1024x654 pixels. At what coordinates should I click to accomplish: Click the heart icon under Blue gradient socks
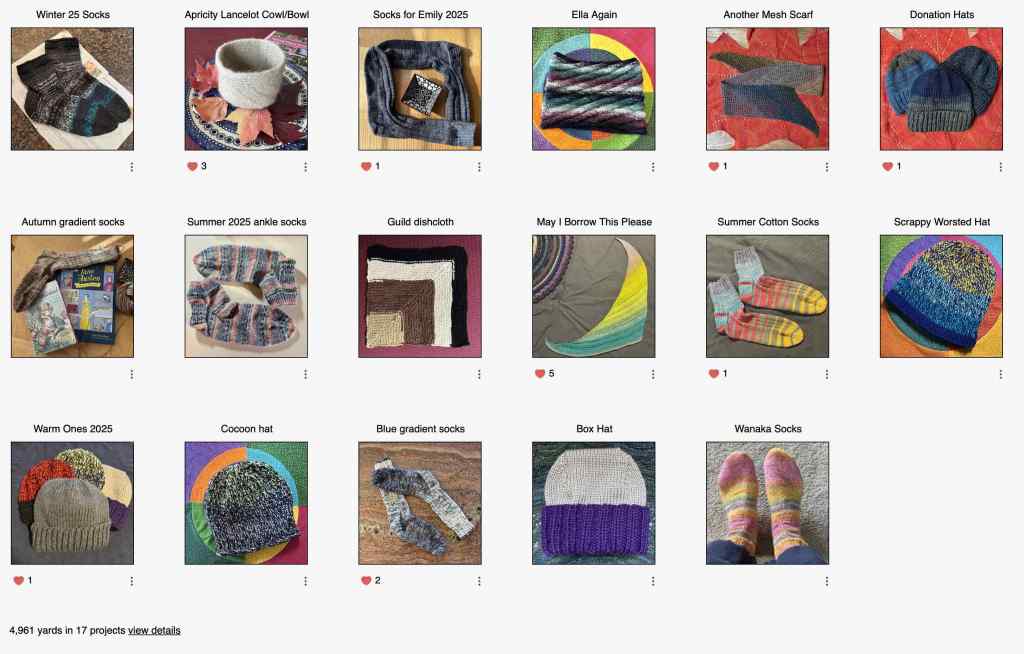pyautogui.click(x=366, y=580)
